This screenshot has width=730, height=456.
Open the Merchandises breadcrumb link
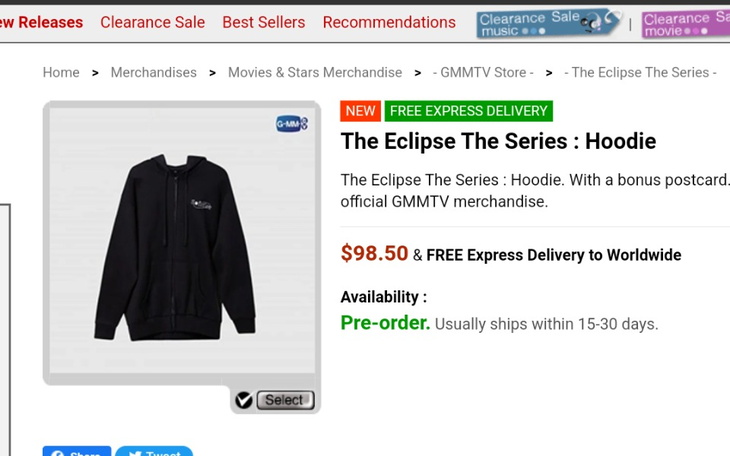pos(153,72)
